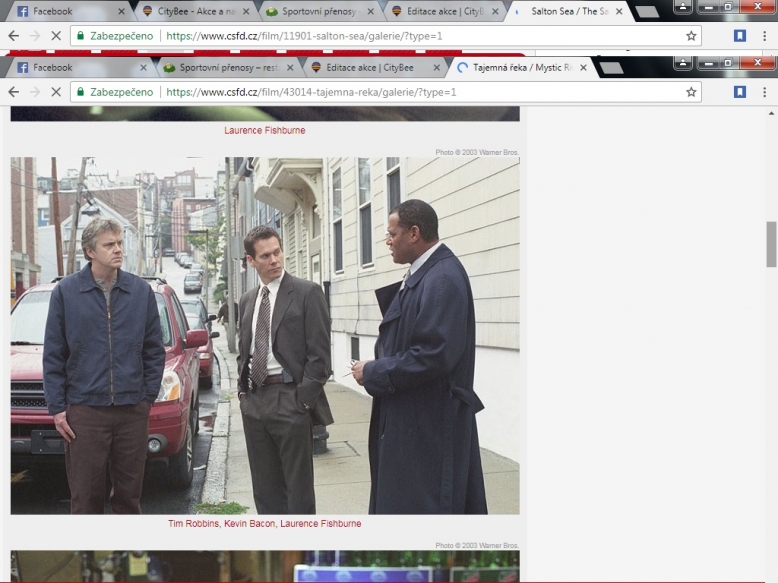
Task: Open the photo of three men on street
Action: tap(265, 335)
